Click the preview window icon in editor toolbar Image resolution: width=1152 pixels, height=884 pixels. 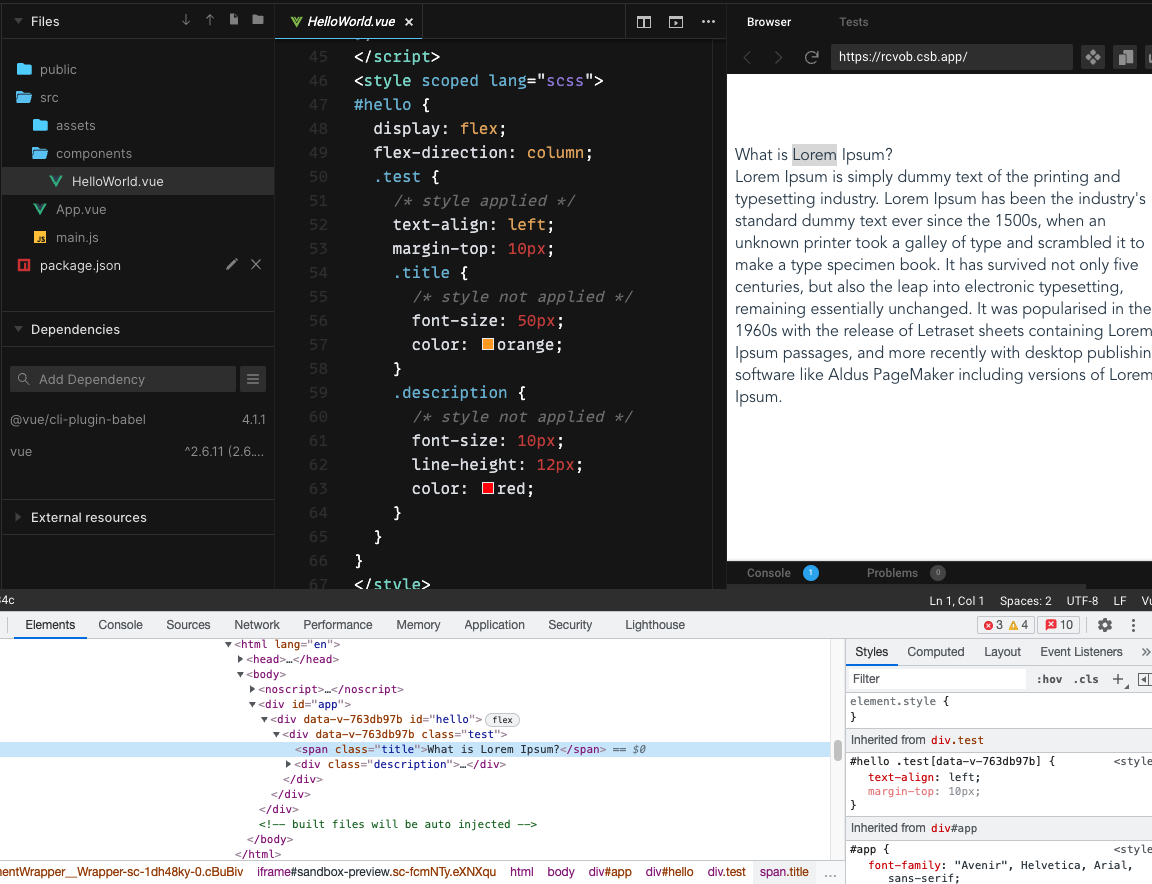click(676, 22)
